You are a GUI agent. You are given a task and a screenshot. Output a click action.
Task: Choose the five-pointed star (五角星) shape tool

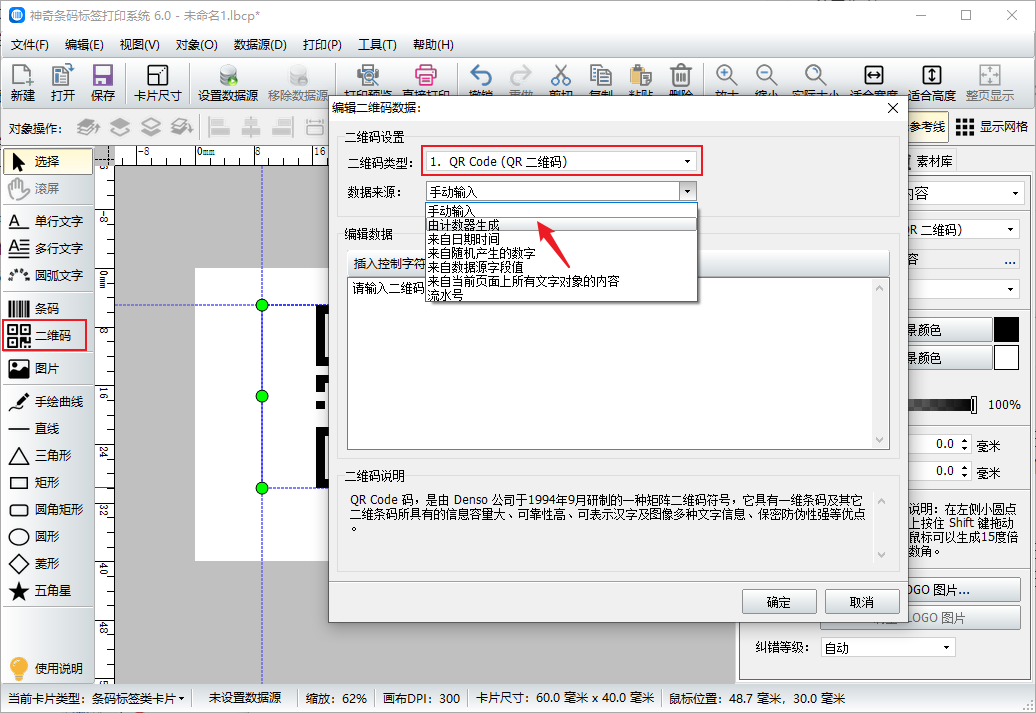[x=47, y=591]
